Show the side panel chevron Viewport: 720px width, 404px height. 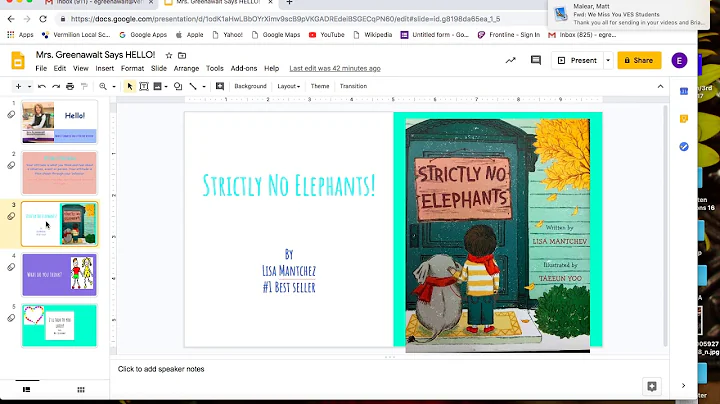[683, 386]
